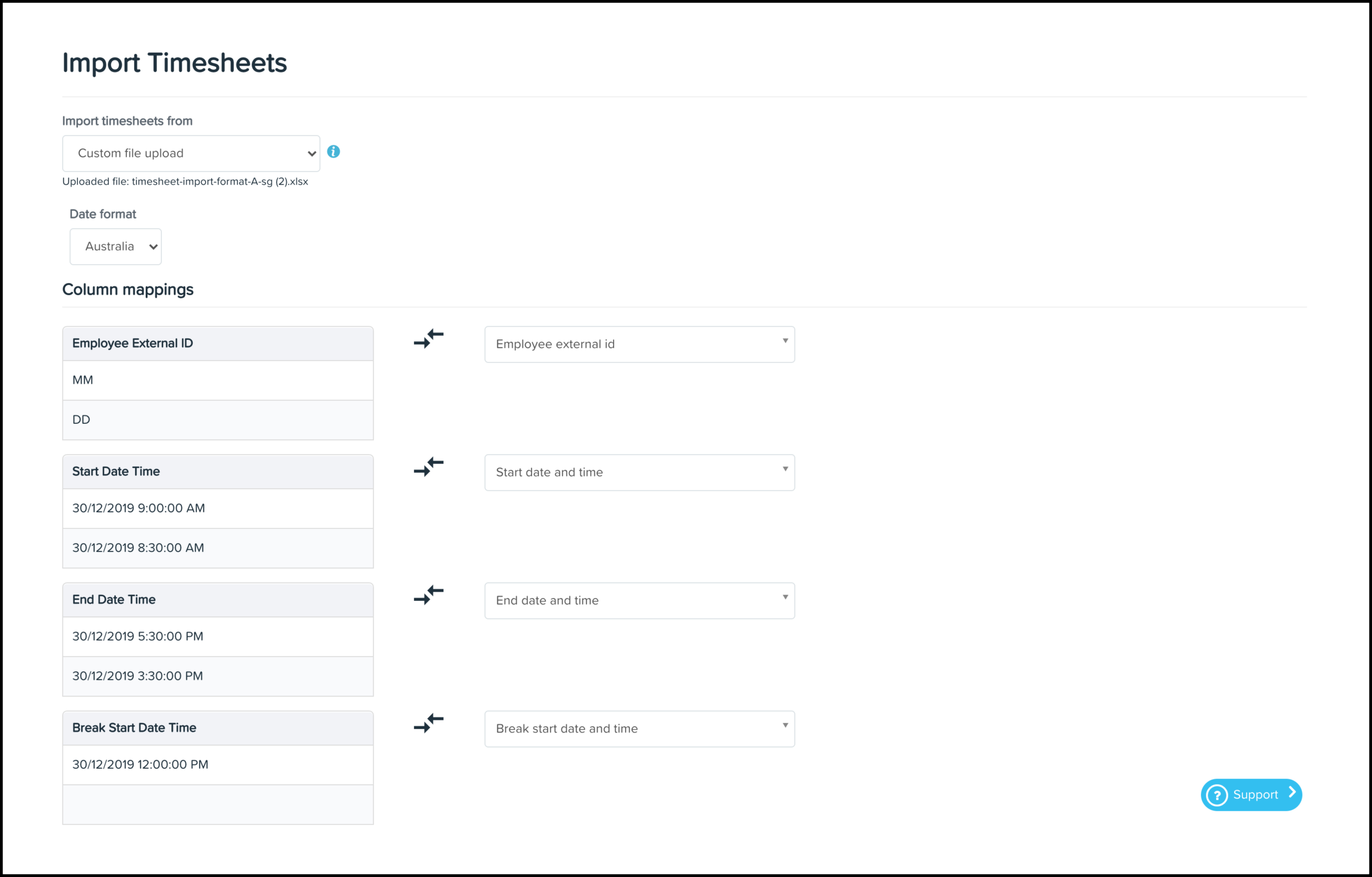Image resolution: width=1372 pixels, height=877 pixels.
Task: Click the info icon beside file upload dropdown
Action: pyautogui.click(x=333, y=152)
